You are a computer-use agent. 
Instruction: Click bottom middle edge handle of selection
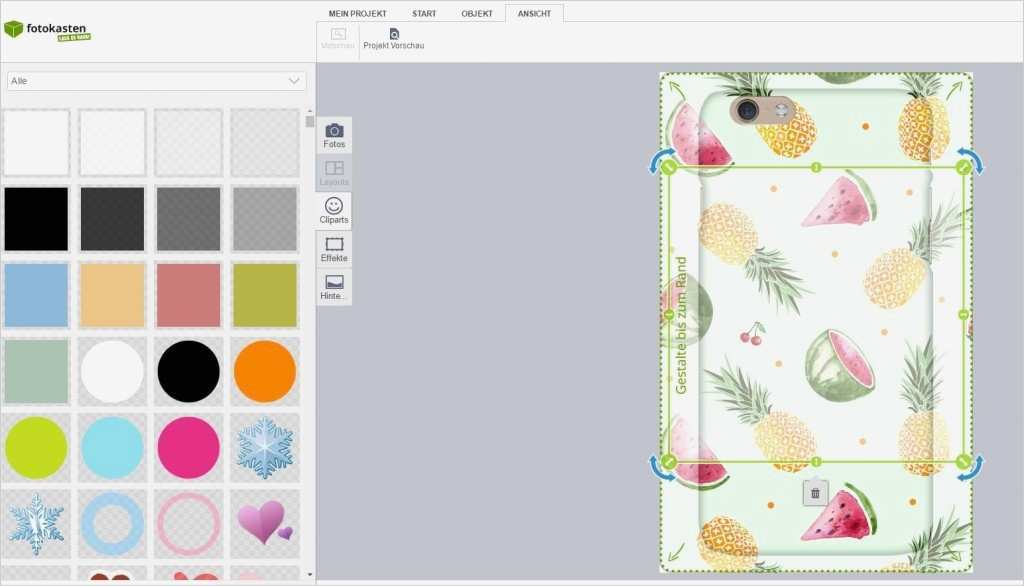click(x=816, y=461)
